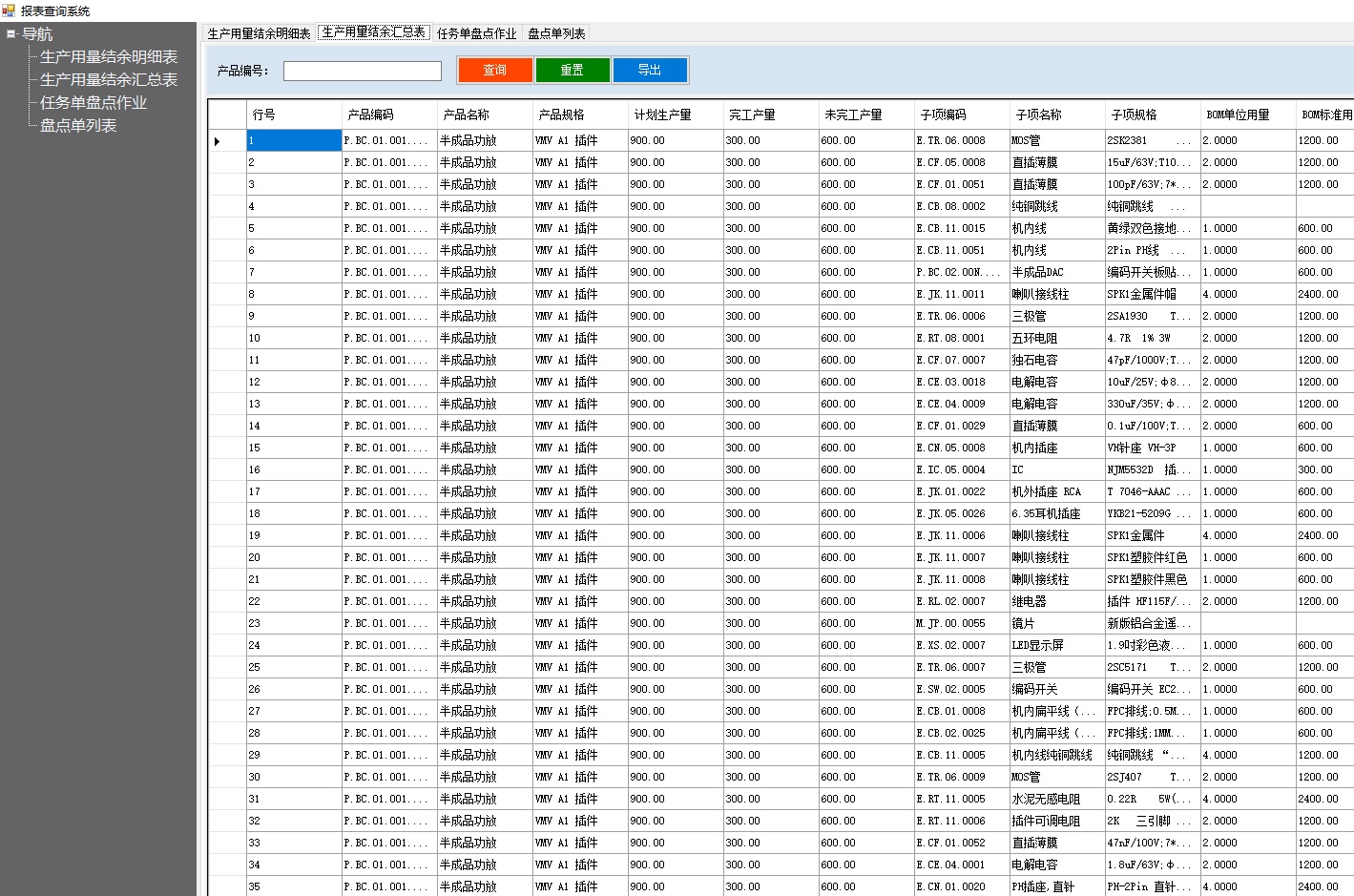Select the 6.35耳机插座 cell

click(x=1057, y=514)
